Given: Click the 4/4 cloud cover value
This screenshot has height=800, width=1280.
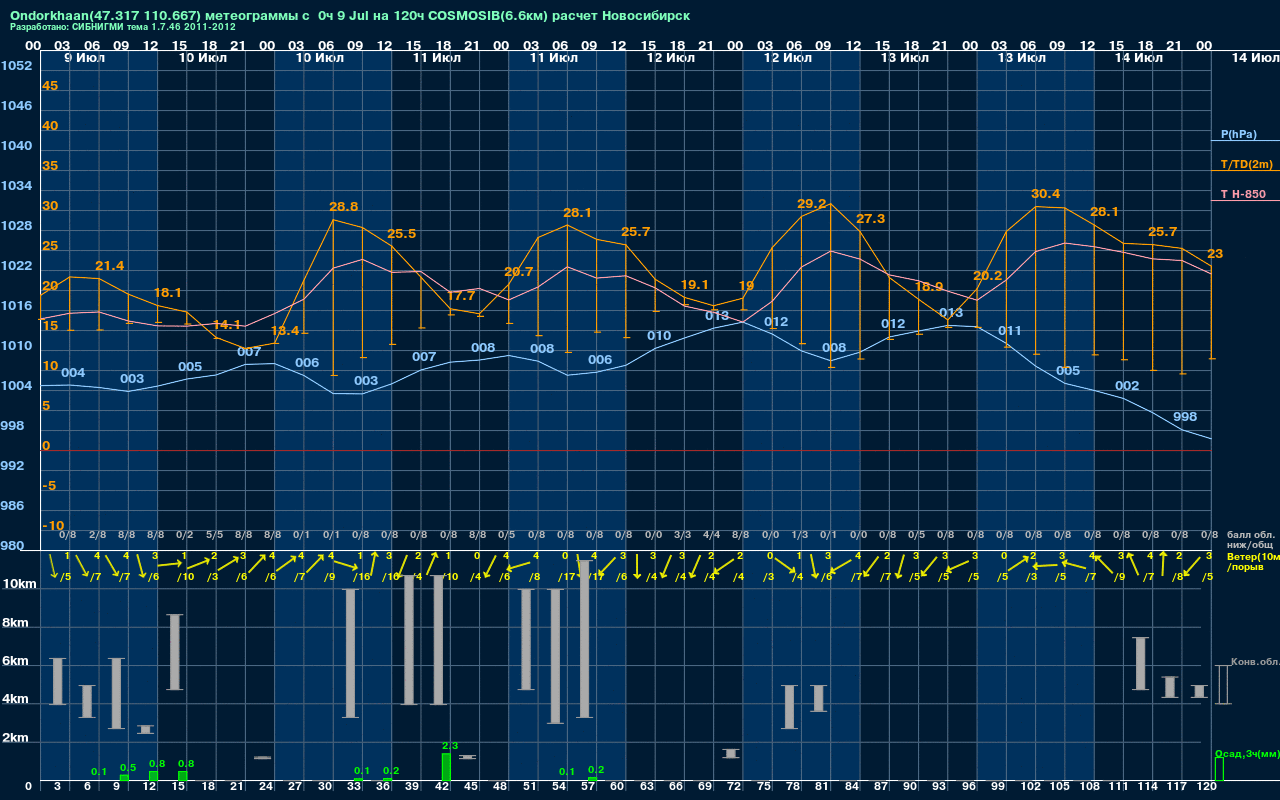Looking at the screenshot, I should tap(711, 535).
